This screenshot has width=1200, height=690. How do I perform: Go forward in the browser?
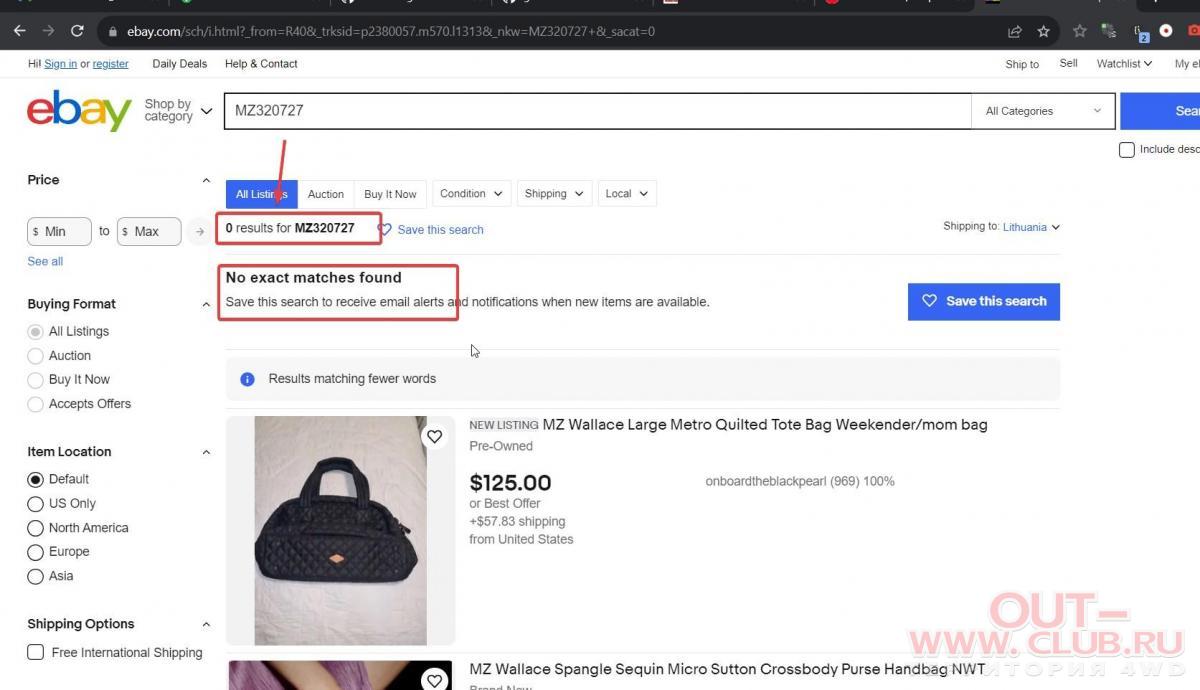(x=48, y=31)
